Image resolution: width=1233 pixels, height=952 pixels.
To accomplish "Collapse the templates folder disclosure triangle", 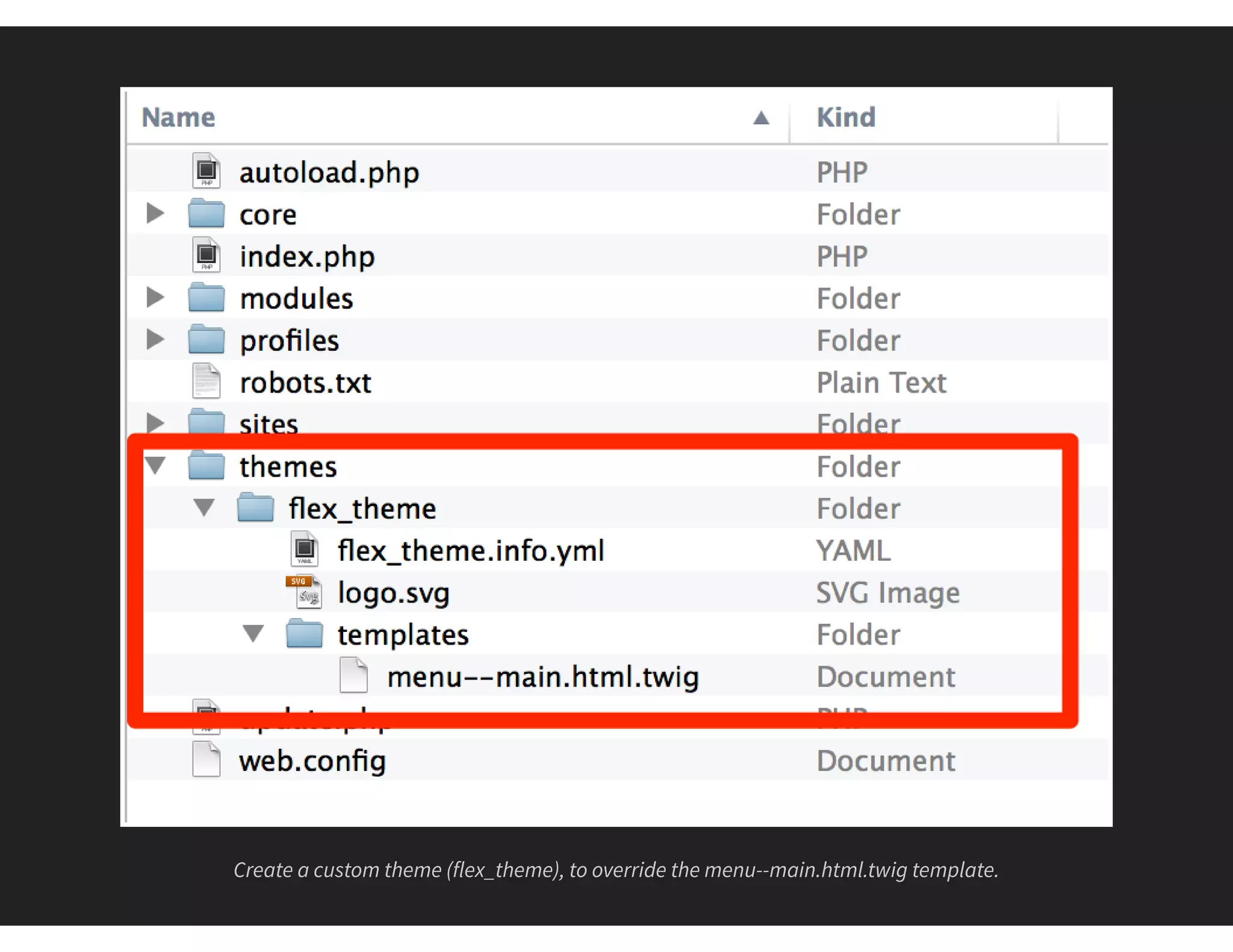I will pyautogui.click(x=253, y=634).
